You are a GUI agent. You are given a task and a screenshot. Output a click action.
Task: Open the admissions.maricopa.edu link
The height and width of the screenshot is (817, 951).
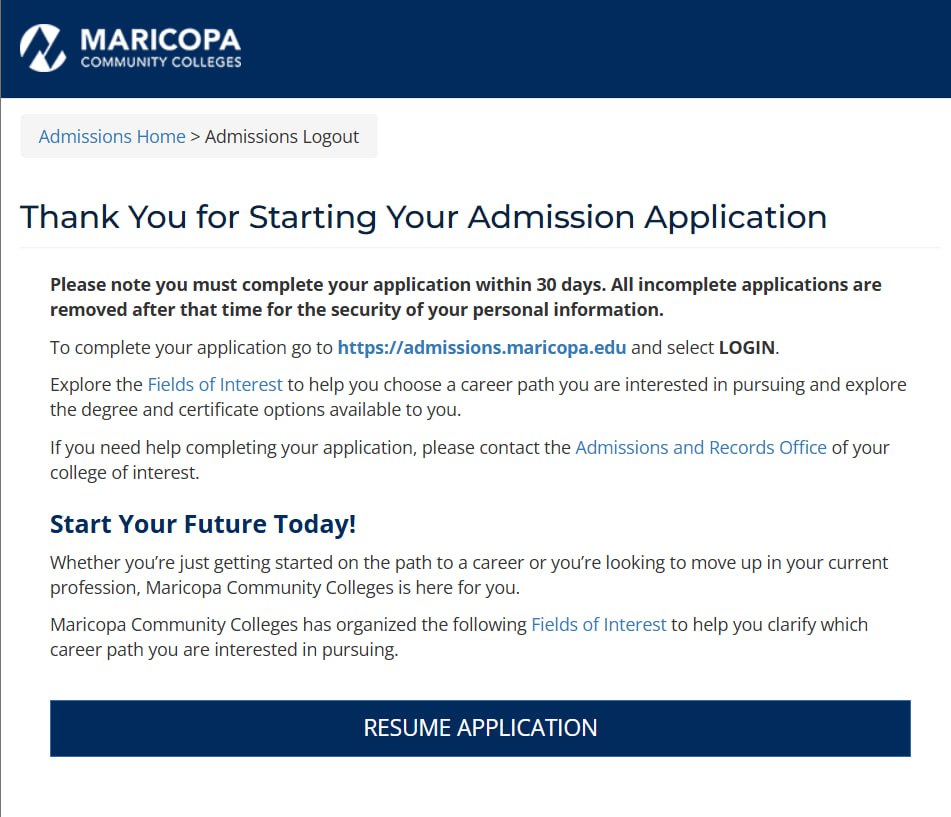pyautogui.click(x=481, y=347)
